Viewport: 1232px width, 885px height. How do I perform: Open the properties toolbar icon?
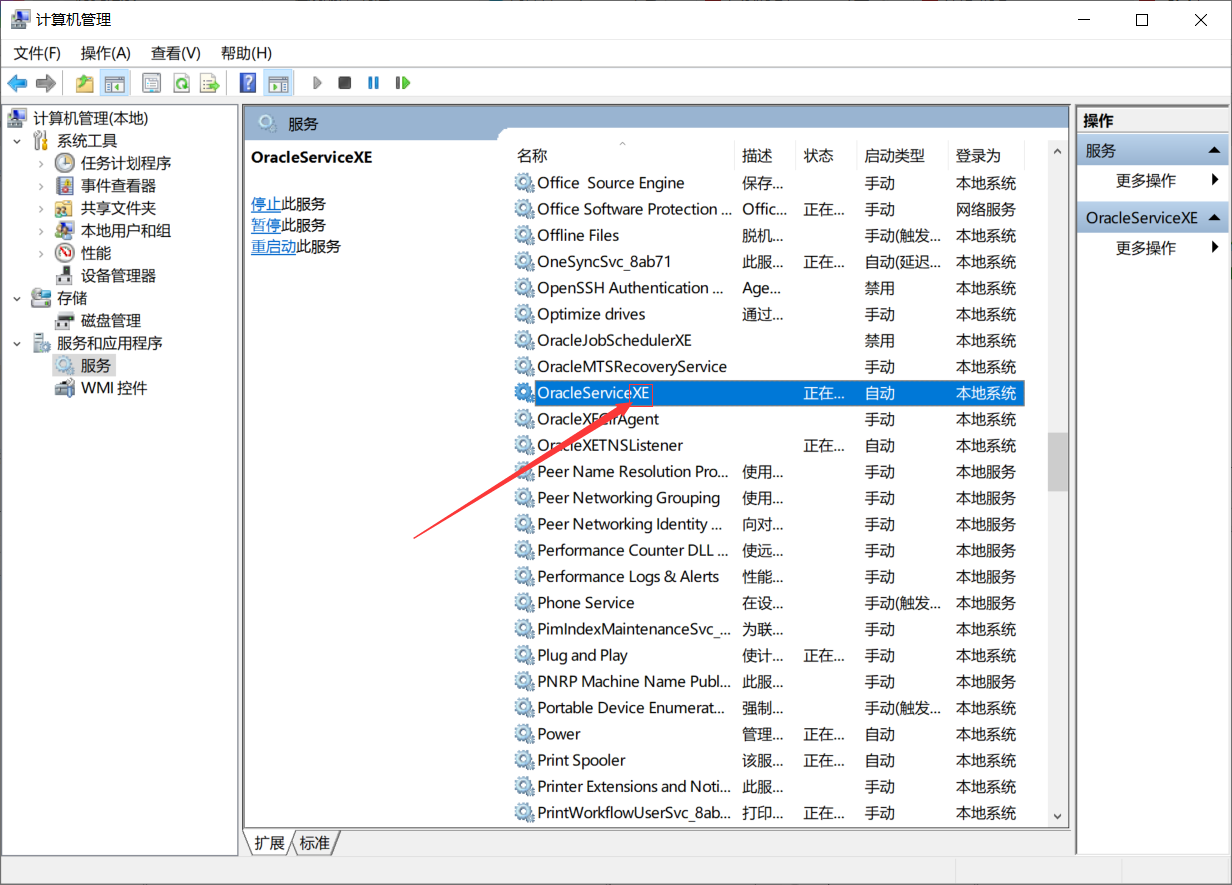tap(151, 83)
